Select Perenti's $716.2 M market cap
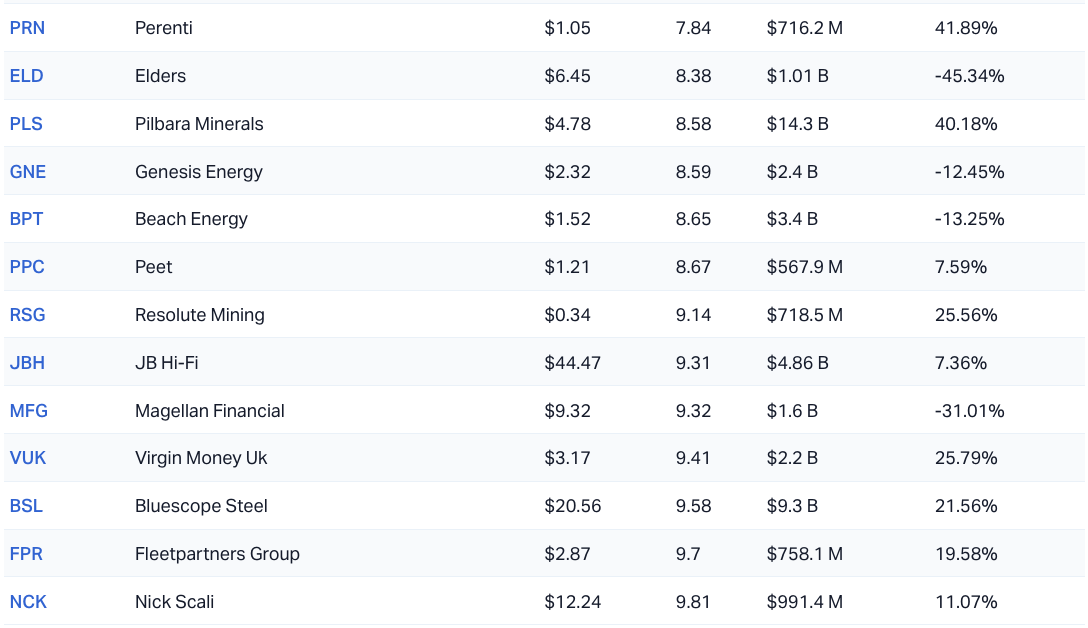The image size is (1088, 628). pyautogui.click(x=804, y=28)
